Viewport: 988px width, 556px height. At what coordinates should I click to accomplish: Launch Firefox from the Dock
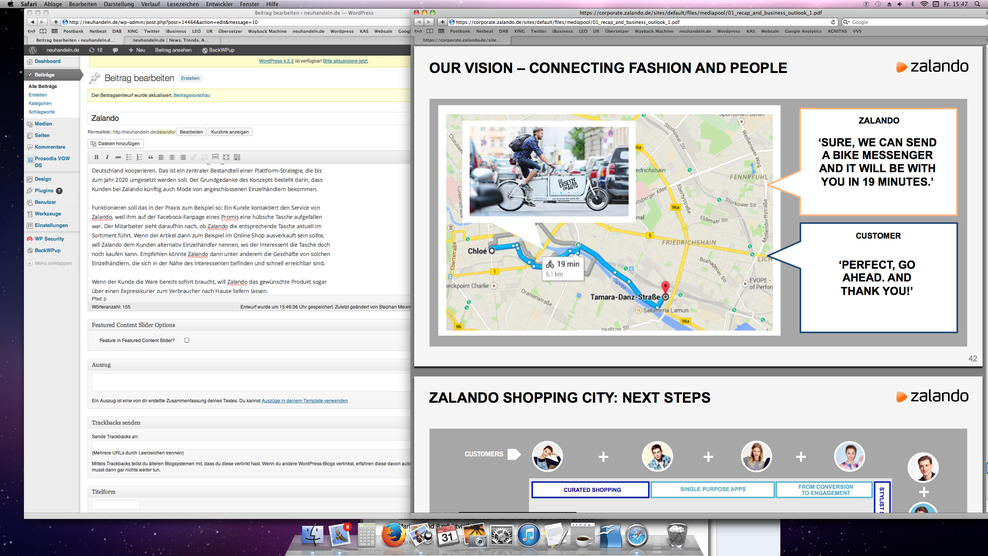coord(393,536)
